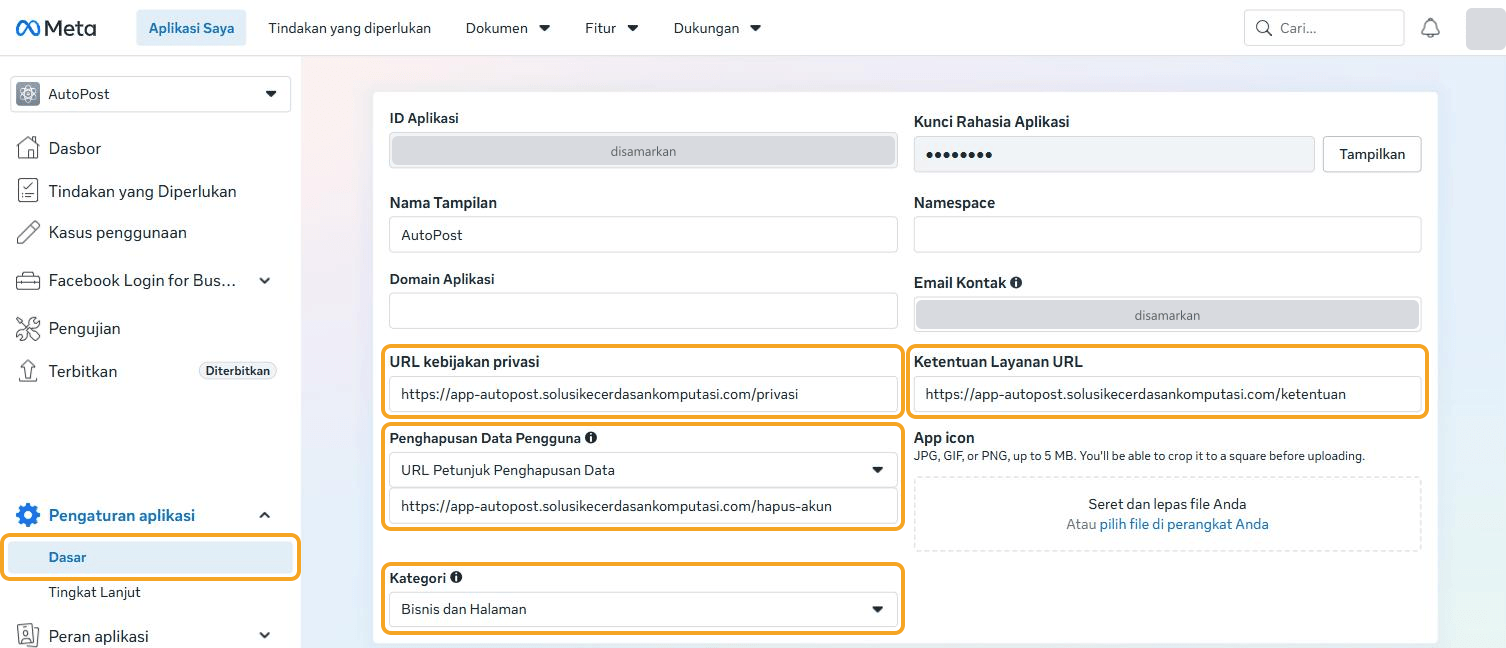Click the Kasus penggunaan pencil icon

[28, 233]
